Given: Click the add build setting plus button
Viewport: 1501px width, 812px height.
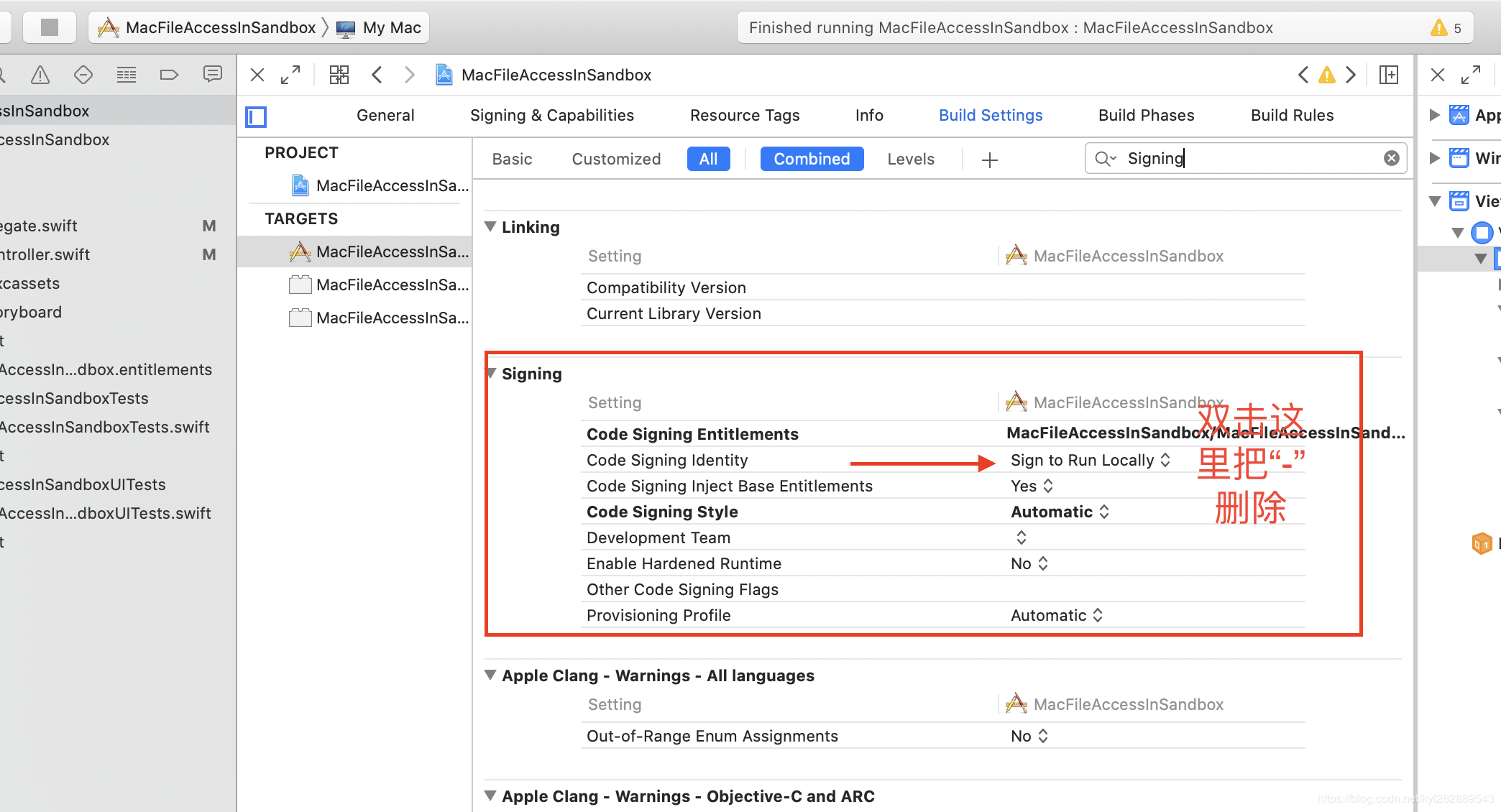Looking at the screenshot, I should pos(990,160).
